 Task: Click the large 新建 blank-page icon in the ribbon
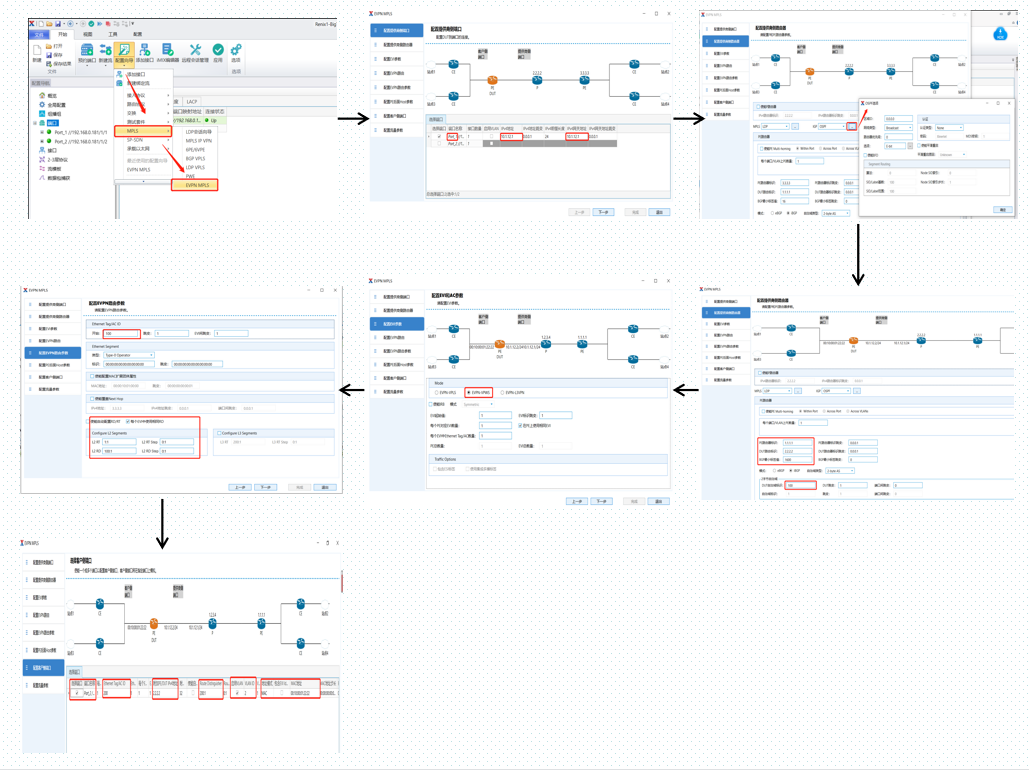pos(37,51)
